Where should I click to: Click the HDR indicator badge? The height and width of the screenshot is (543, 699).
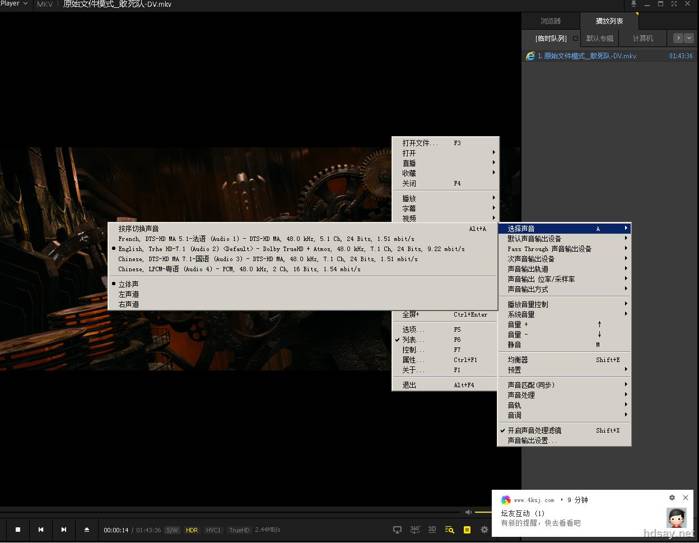(x=192, y=530)
